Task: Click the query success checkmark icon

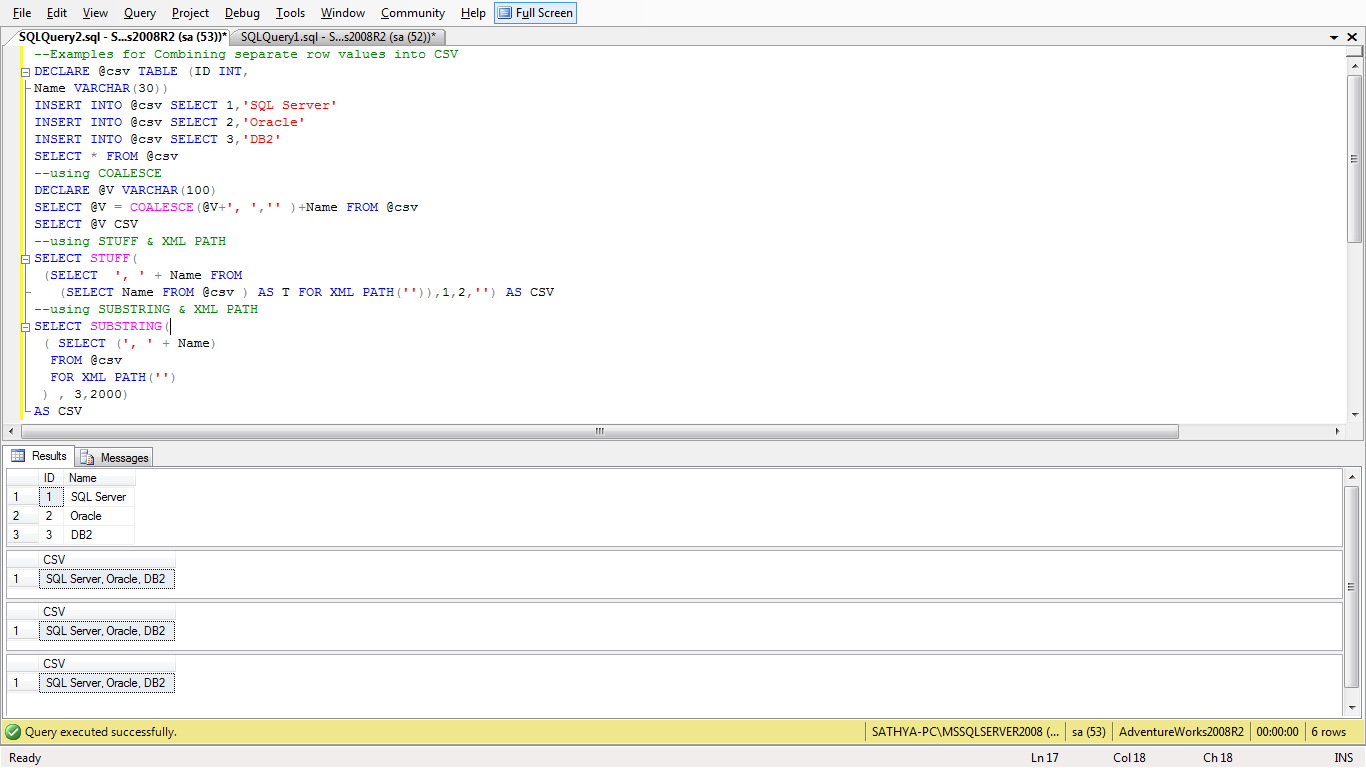Action: [x=13, y=732]
